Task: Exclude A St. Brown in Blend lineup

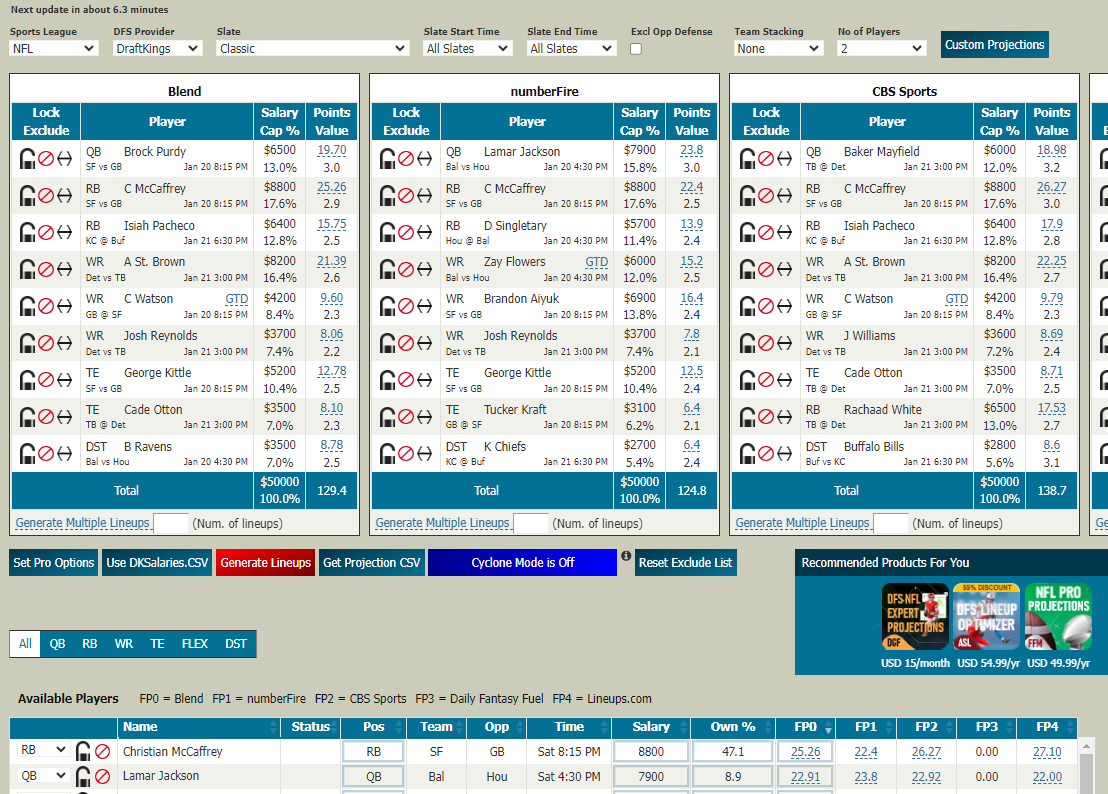Action: (46, 269)
